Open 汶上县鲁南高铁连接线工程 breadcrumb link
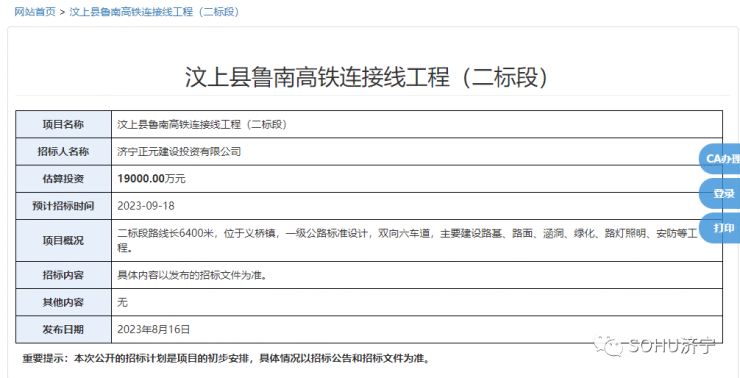Viewport: 740px width, 378px height. [x=154, y=12]
